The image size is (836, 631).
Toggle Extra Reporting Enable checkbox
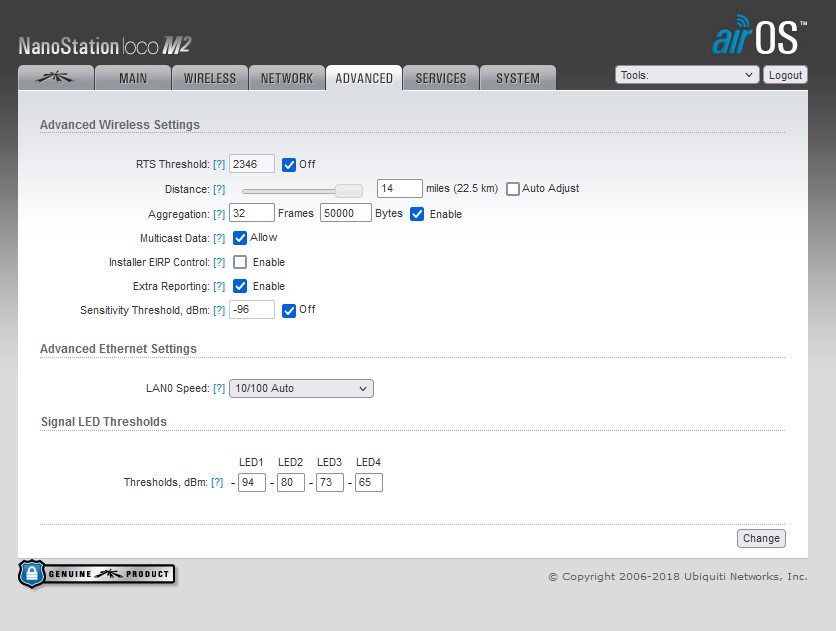[240, 286]
